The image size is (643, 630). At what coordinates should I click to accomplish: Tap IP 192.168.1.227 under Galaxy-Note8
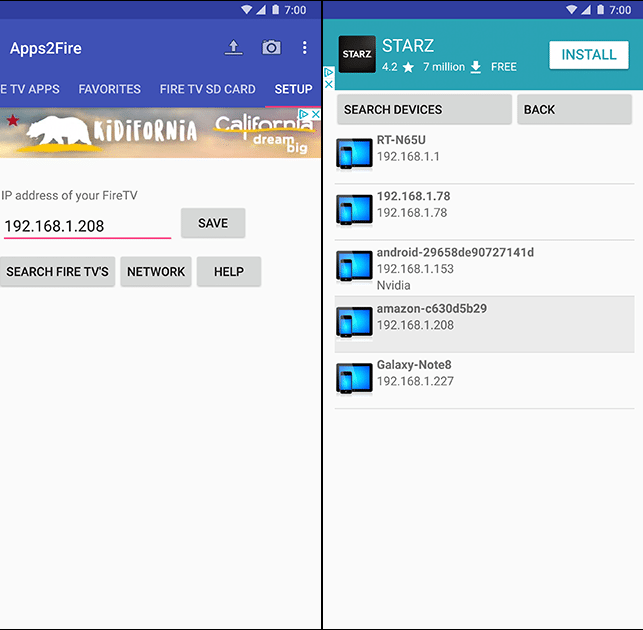pos(415,381)
